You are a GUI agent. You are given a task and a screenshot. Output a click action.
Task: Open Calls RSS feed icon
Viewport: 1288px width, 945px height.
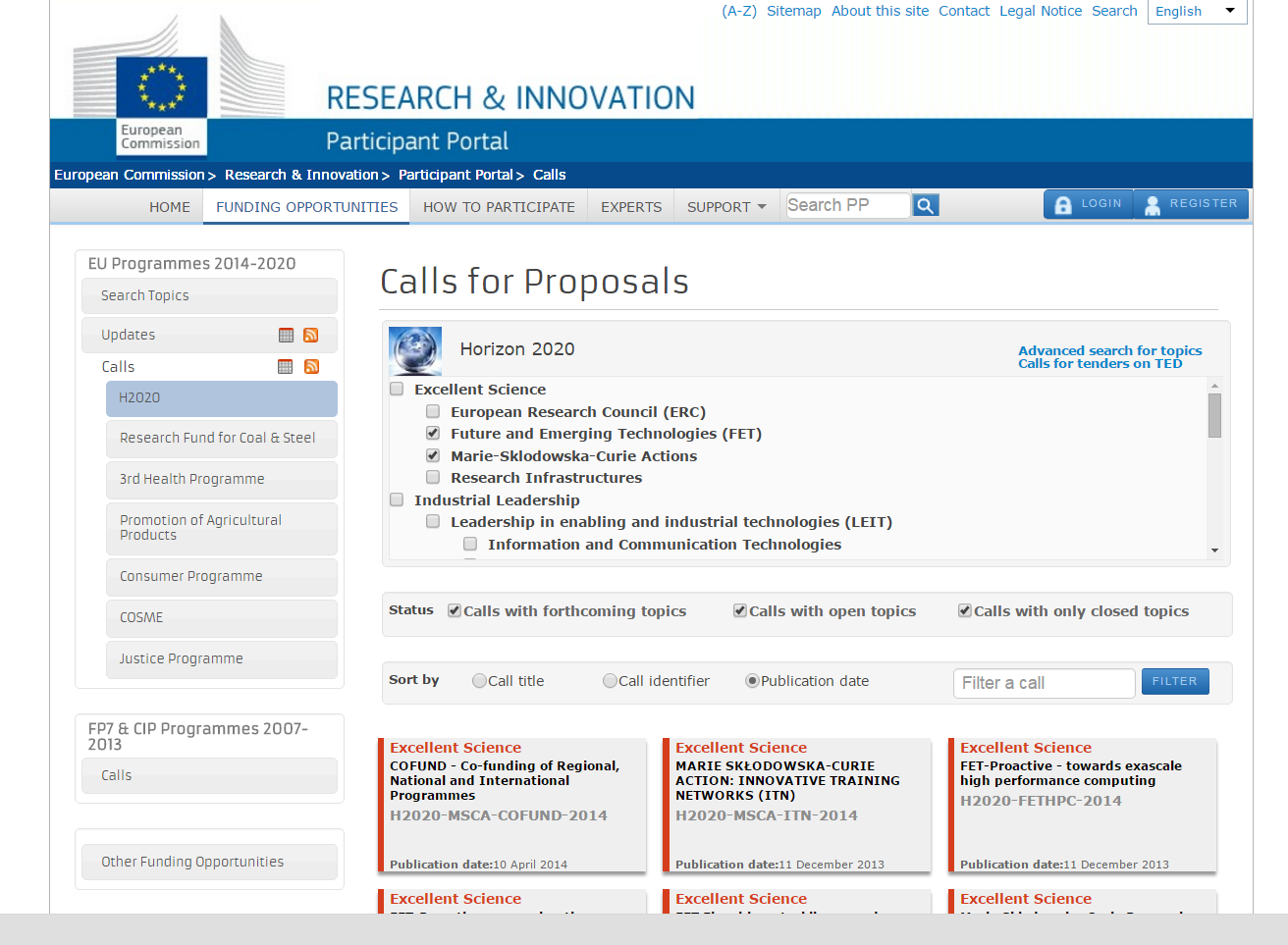[x=311, y=367]
